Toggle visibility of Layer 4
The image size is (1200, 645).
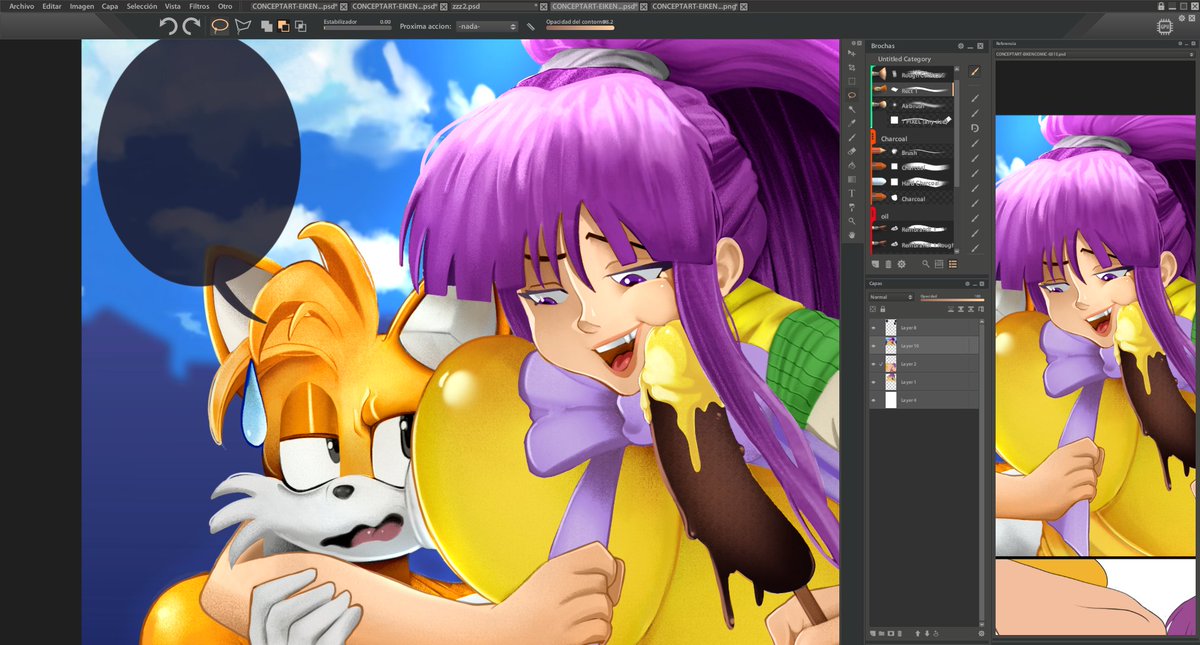coord(873,400)
